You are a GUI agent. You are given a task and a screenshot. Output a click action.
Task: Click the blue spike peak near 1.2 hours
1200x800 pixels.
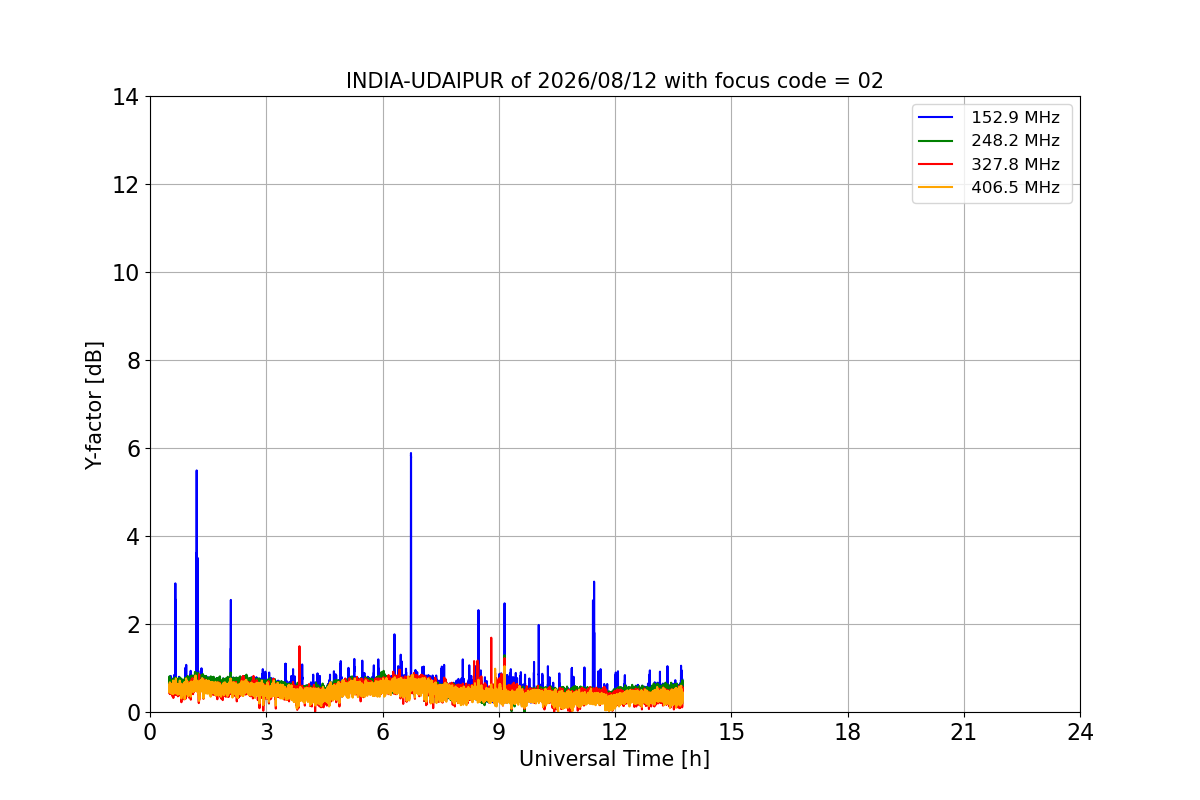(196, 471)
